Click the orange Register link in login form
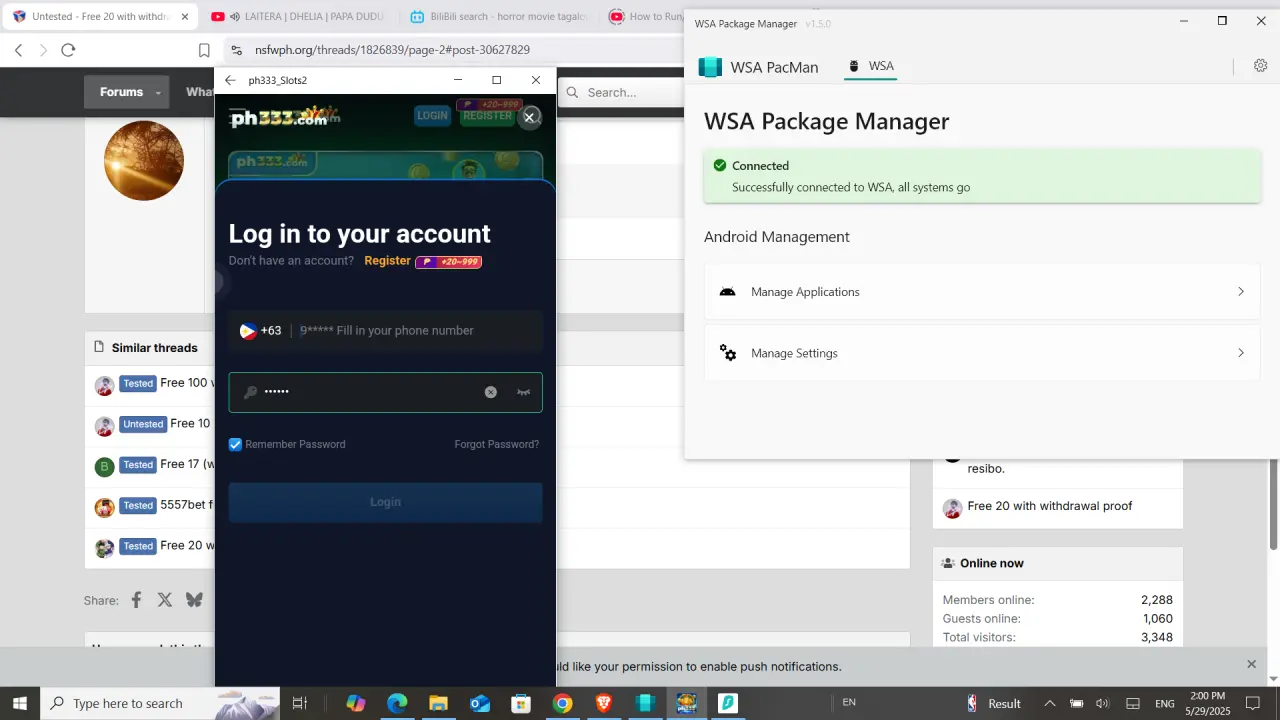Screen dimensions: 1280x720 (x=387, y=261)
